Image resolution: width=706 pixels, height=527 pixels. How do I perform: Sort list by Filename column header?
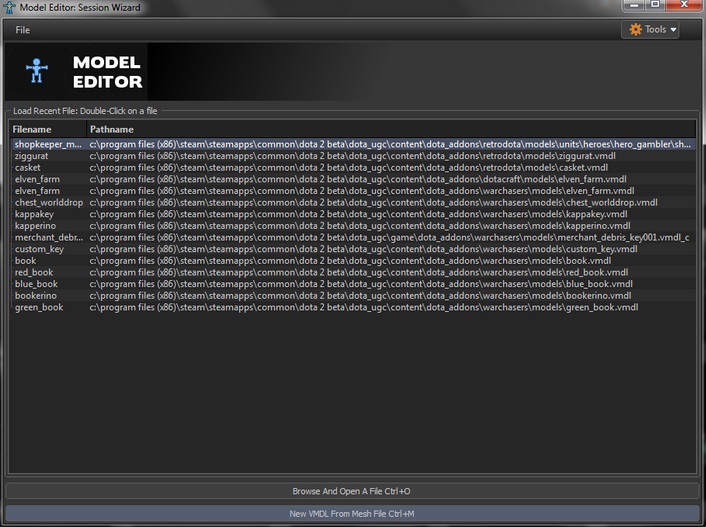tap(46, 129)
